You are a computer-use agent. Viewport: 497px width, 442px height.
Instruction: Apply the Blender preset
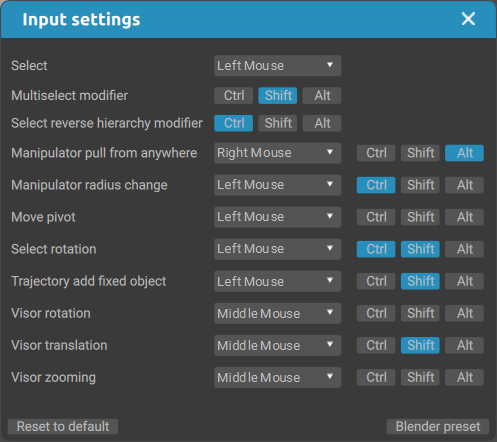[x=438, y=427]
